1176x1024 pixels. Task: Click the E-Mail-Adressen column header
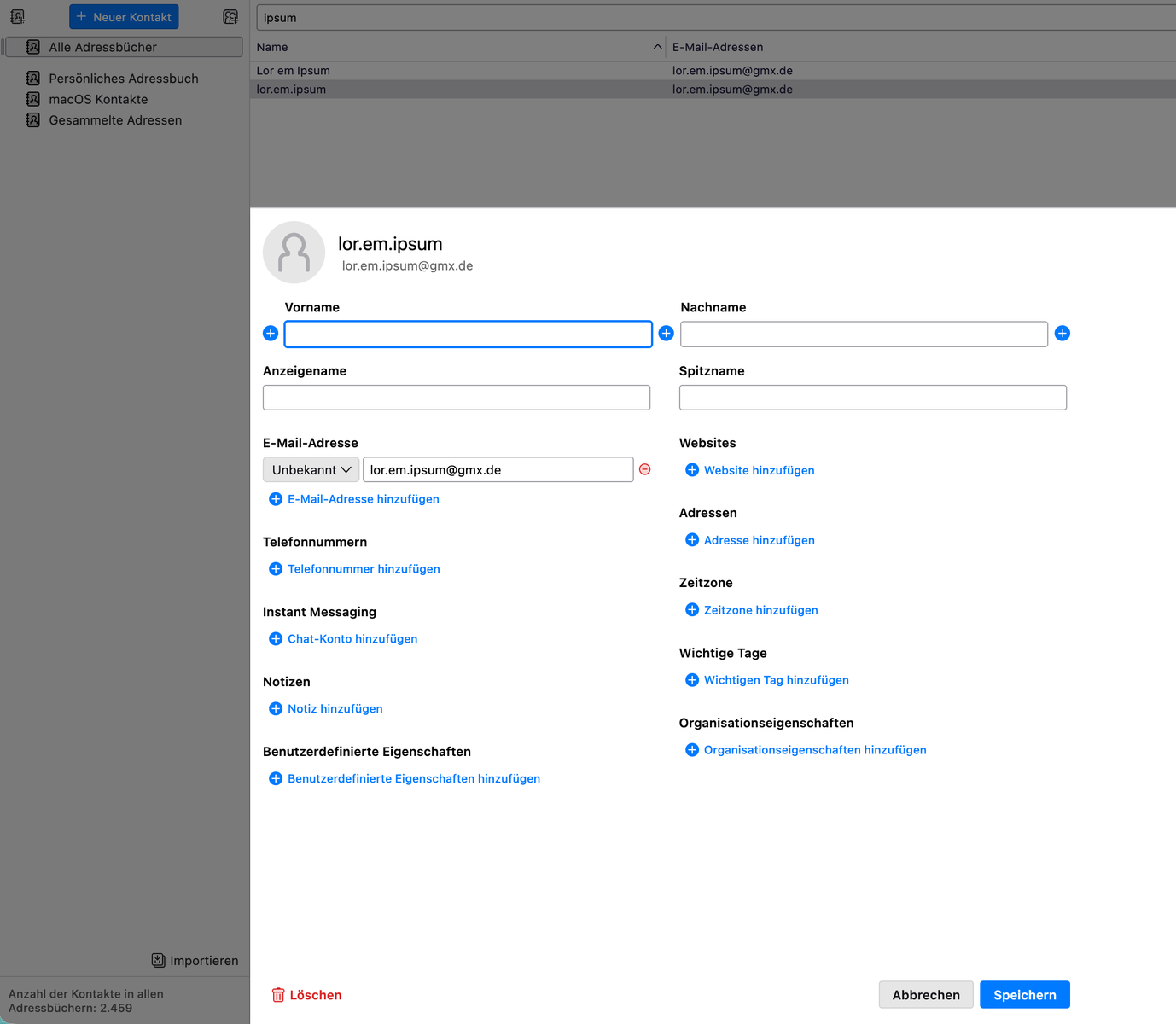pyautogui.click(x=718, y=47)
